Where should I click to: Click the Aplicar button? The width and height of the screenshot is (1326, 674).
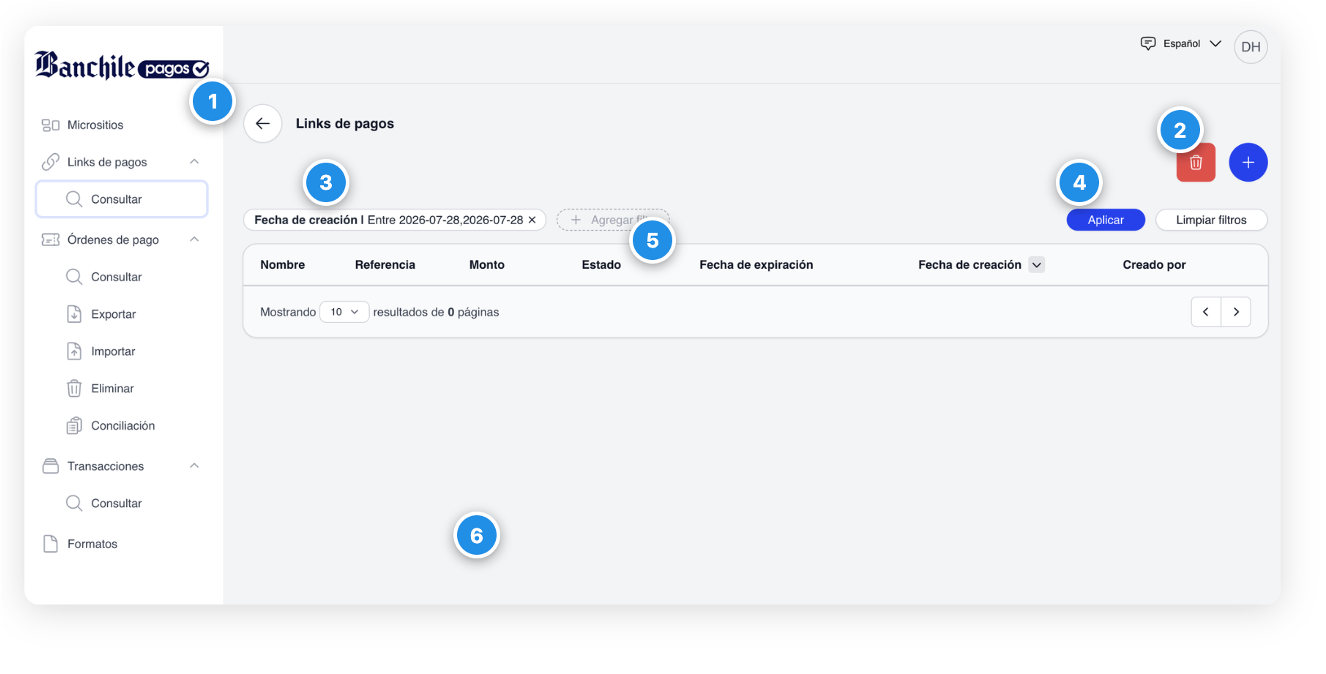[x=1106, y=220]
